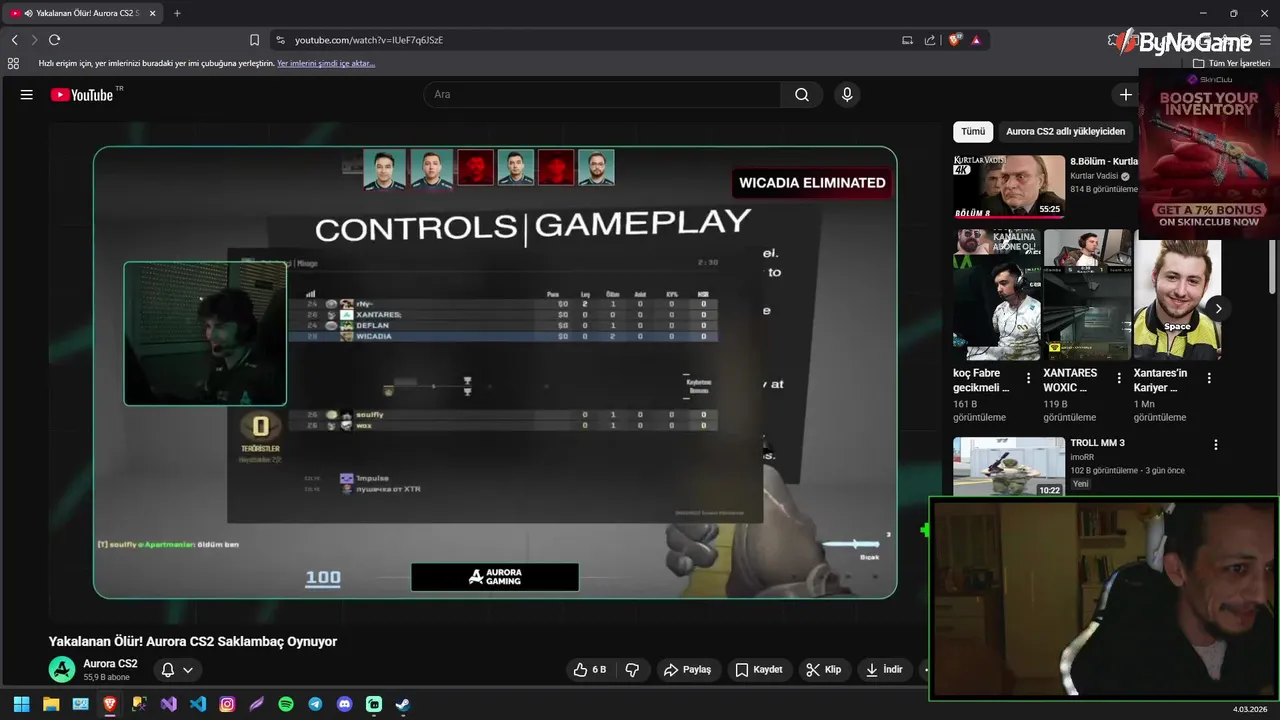This screenshot has height=720, width=1280.
Task: Open the site settings icon in address bar
Action: pyautogui.click(x=280, y=40)
